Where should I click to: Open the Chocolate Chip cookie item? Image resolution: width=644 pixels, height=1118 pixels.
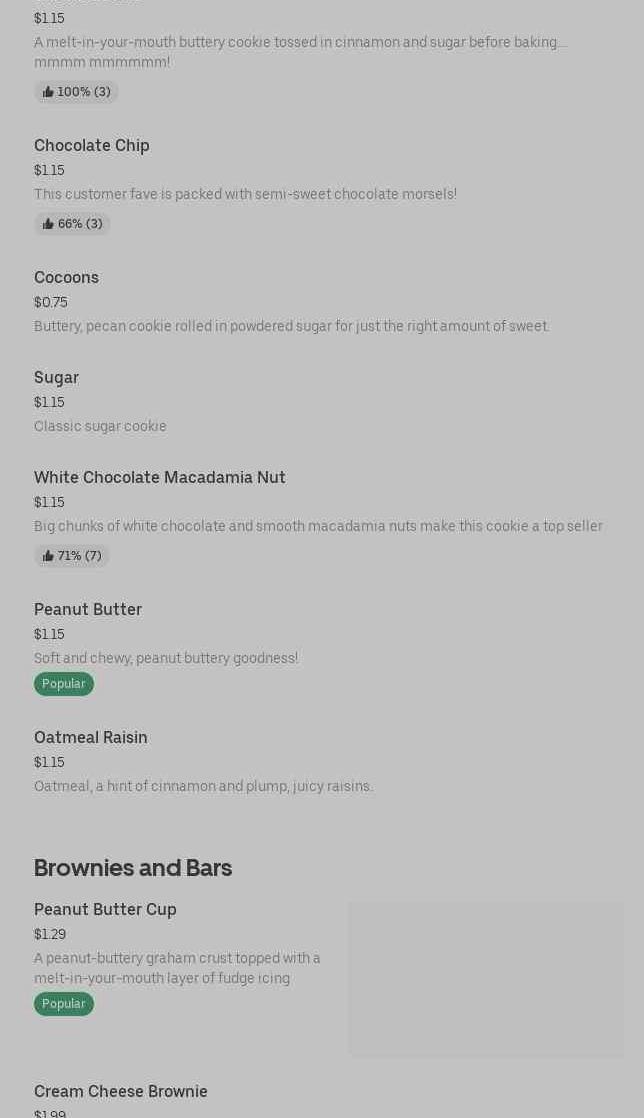click(x=92, y=145)
